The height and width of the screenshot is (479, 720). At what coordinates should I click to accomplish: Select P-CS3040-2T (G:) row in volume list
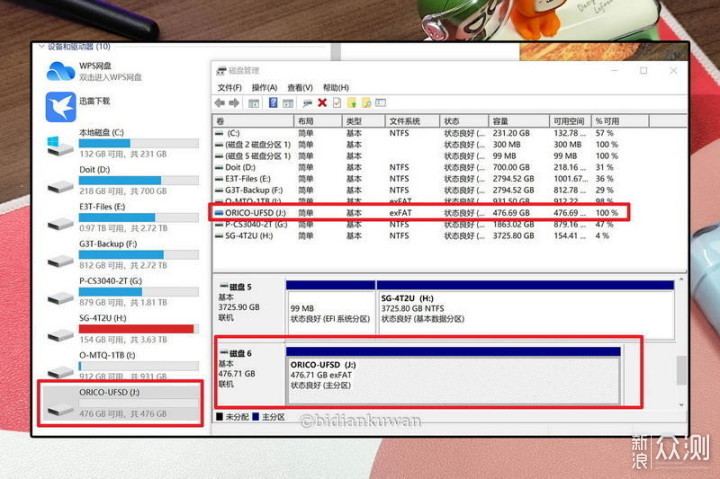417,225
